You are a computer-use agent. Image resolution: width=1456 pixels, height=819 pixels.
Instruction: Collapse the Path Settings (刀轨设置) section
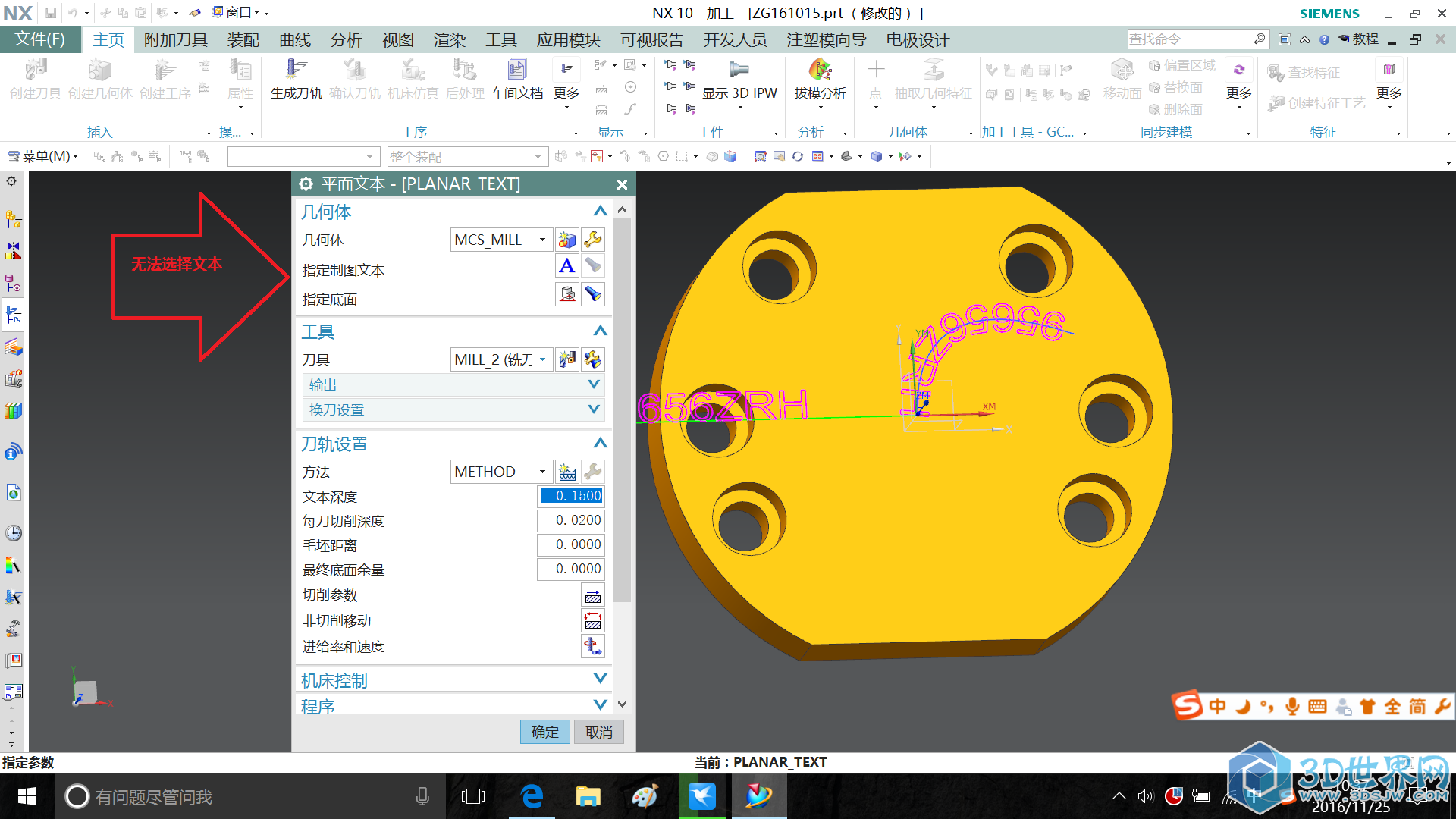click(x=600, y=444)
